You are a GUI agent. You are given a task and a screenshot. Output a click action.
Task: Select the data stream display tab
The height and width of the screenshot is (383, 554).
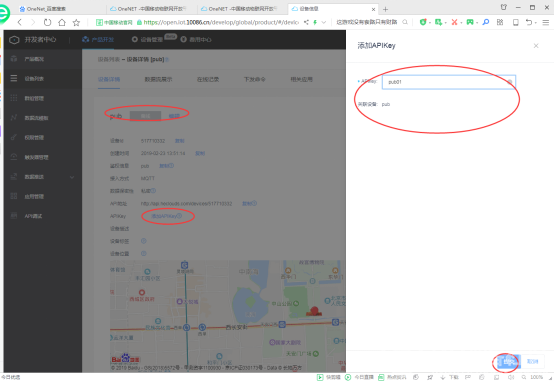158,79
